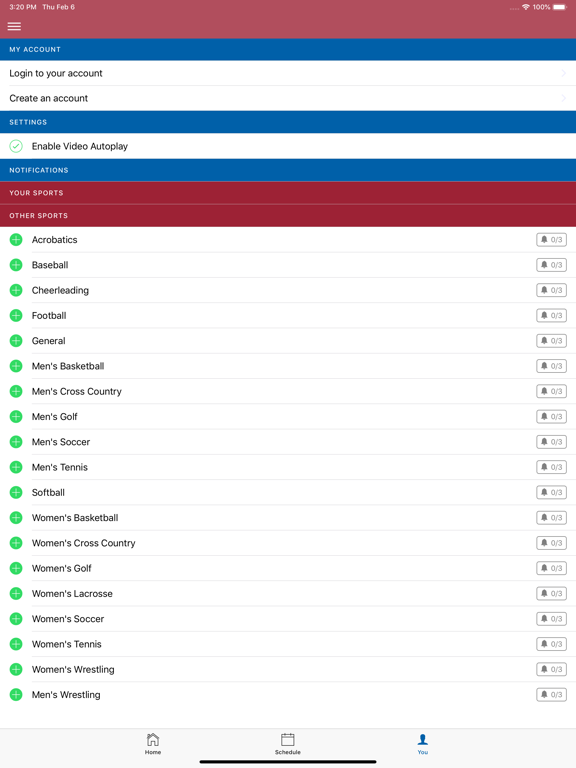Open Women's Lacrosse notifications 0/3 button
This screenshot has width=576, height=768.
coord(552,594)
